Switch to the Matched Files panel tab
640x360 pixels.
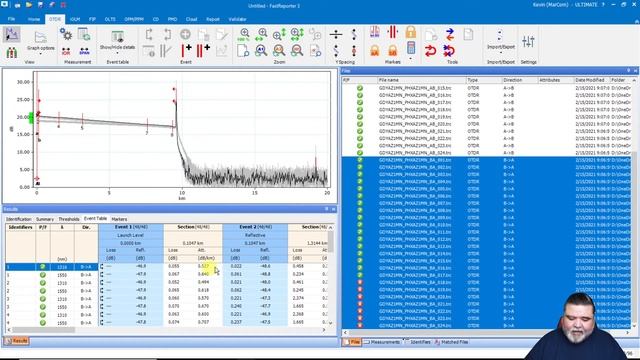tap(451, 342)
